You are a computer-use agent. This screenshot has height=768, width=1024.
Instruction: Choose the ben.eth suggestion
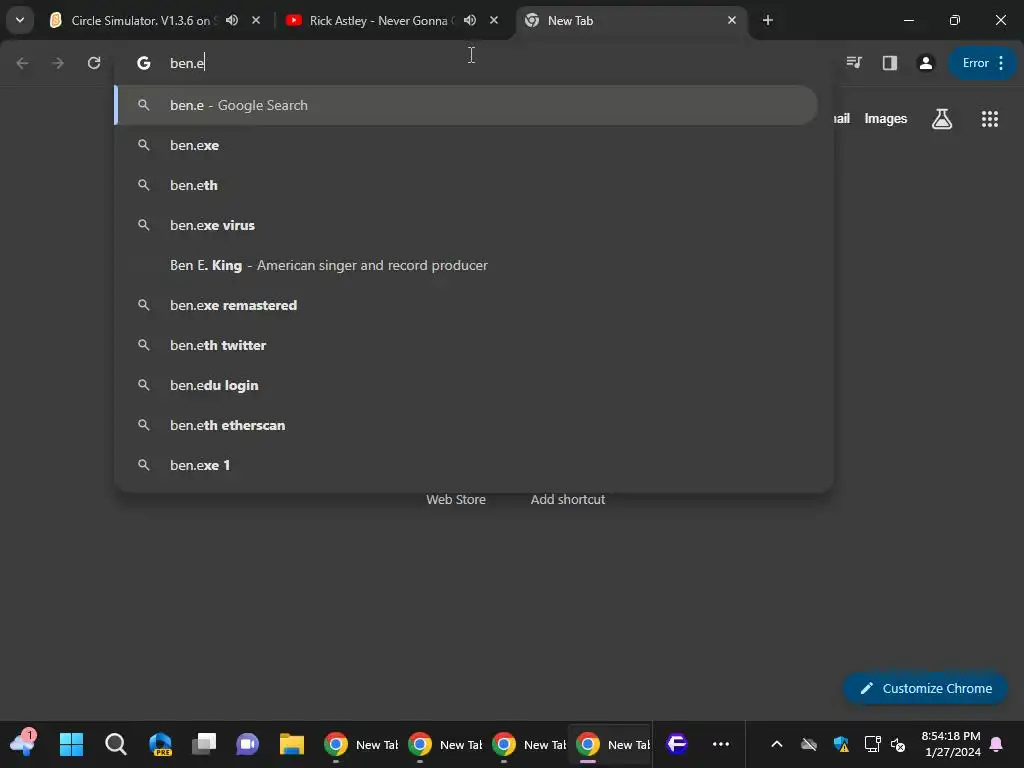coord(466,185)
